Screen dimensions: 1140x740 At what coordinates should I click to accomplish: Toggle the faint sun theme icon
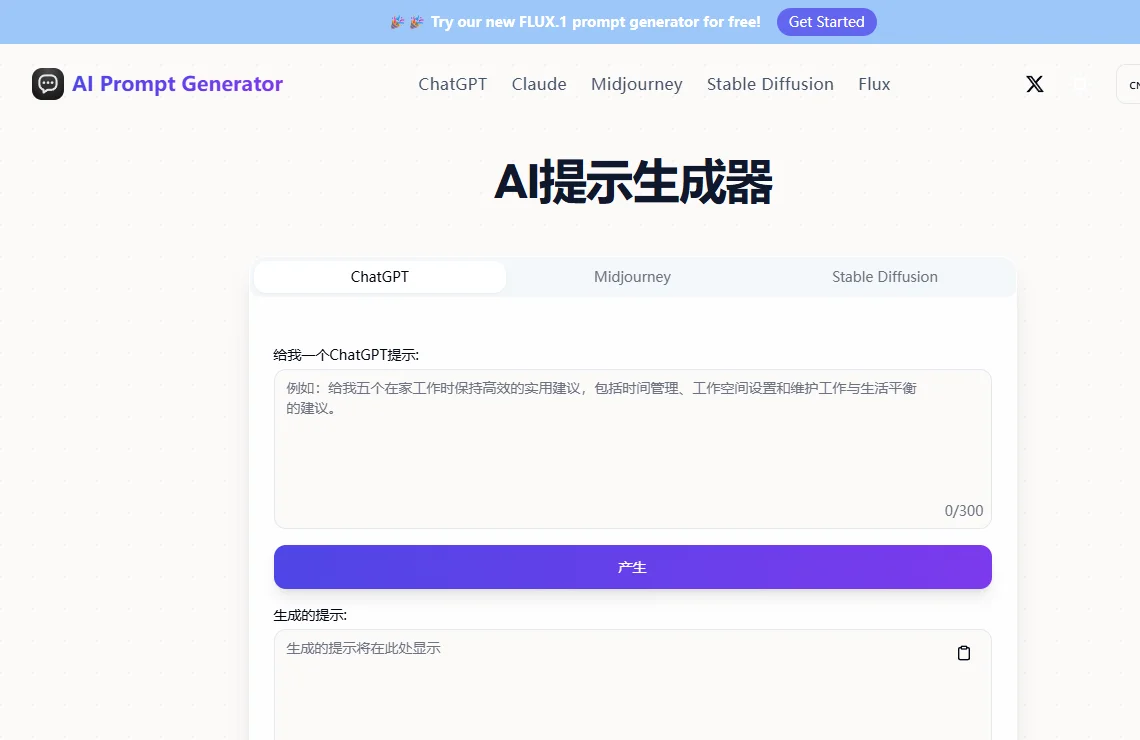(1080, 84)
